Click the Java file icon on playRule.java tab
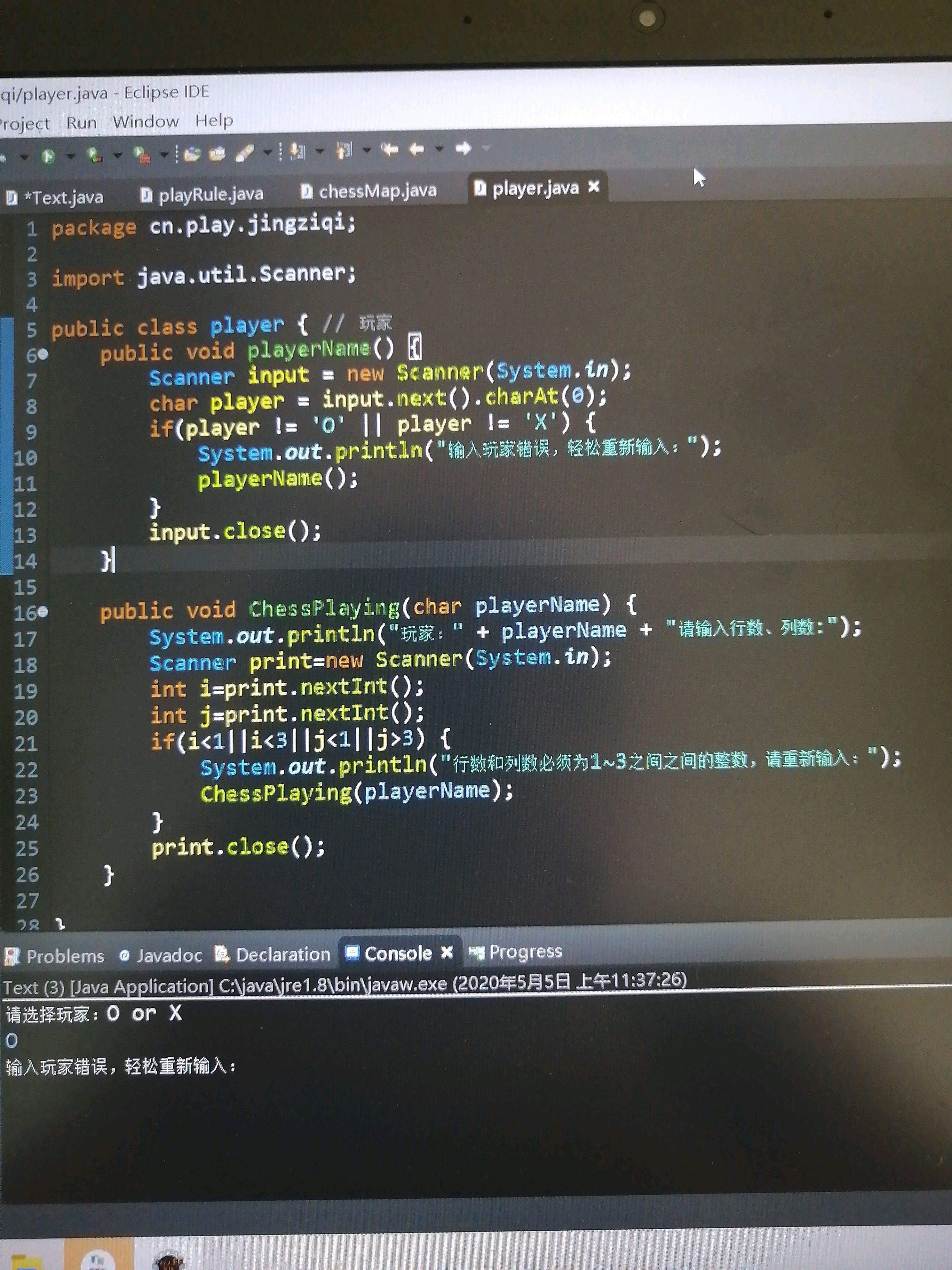 coord(147,196)
